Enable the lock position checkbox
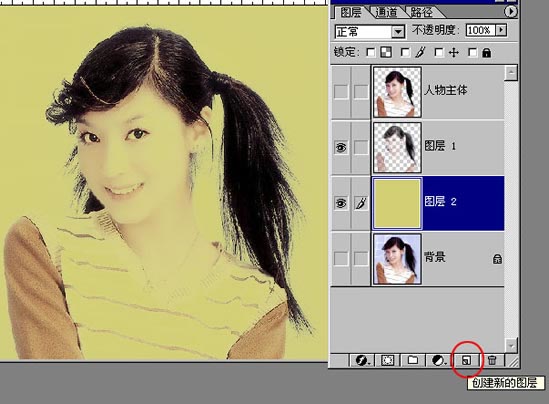 [x=439, y=53]
